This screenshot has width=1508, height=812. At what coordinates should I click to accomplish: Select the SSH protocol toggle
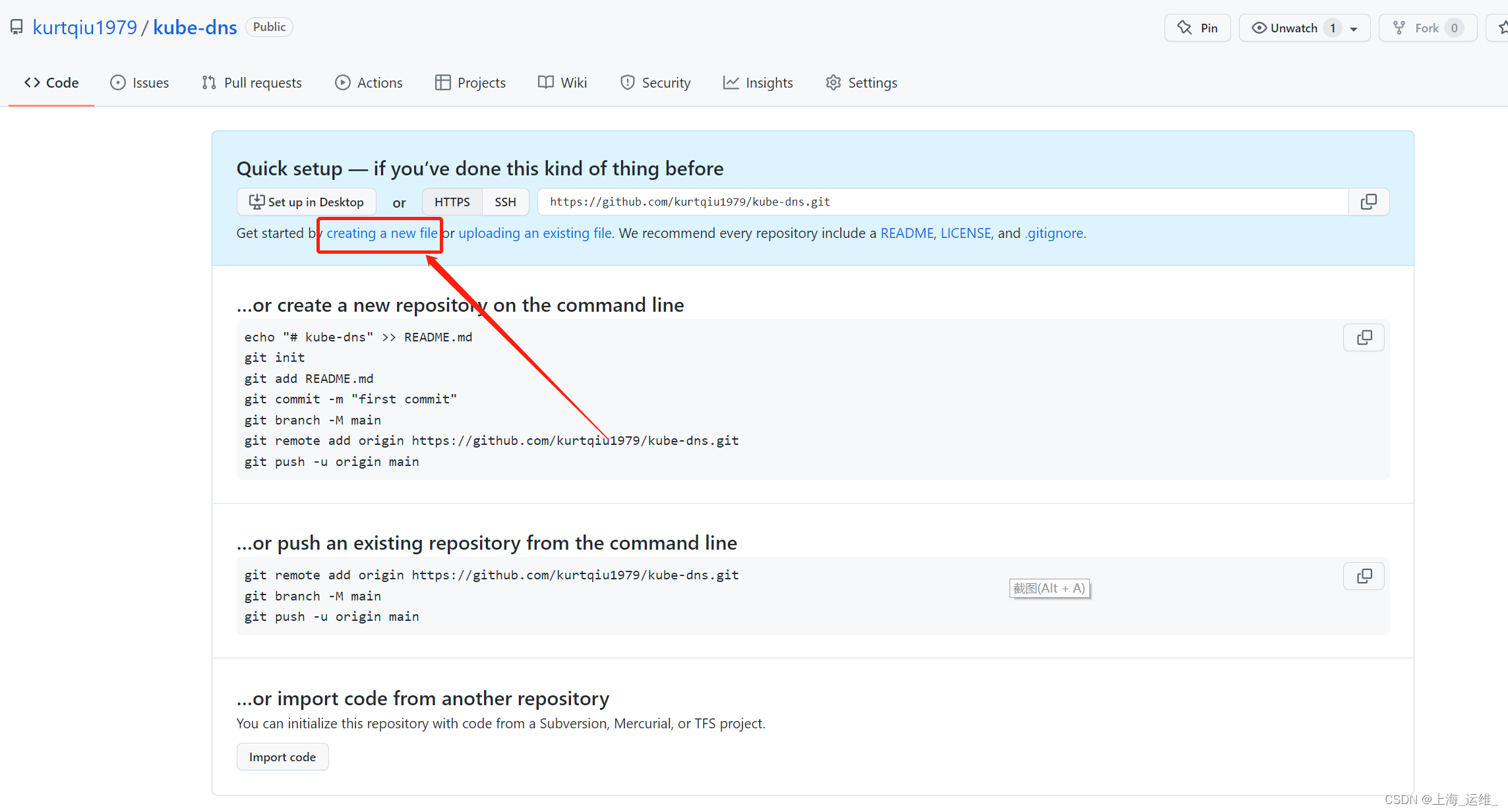pyautogui.click(x=506, y=202)
